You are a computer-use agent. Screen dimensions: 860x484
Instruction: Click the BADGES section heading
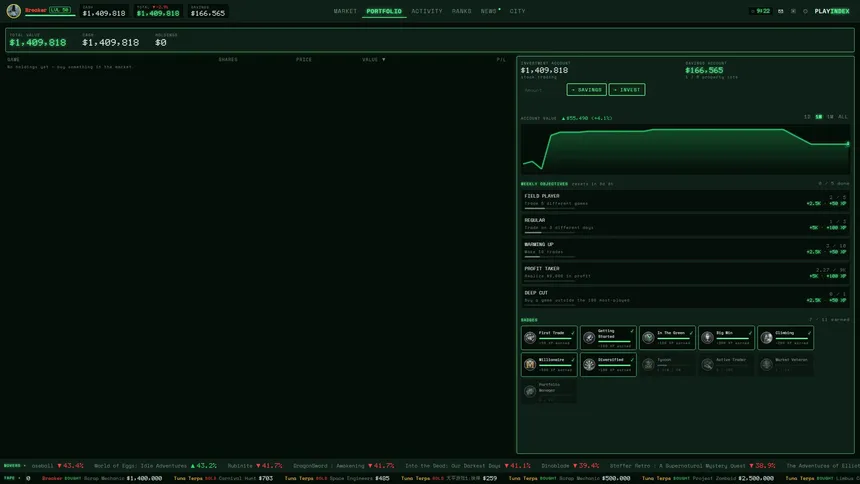tap(529, 320)
